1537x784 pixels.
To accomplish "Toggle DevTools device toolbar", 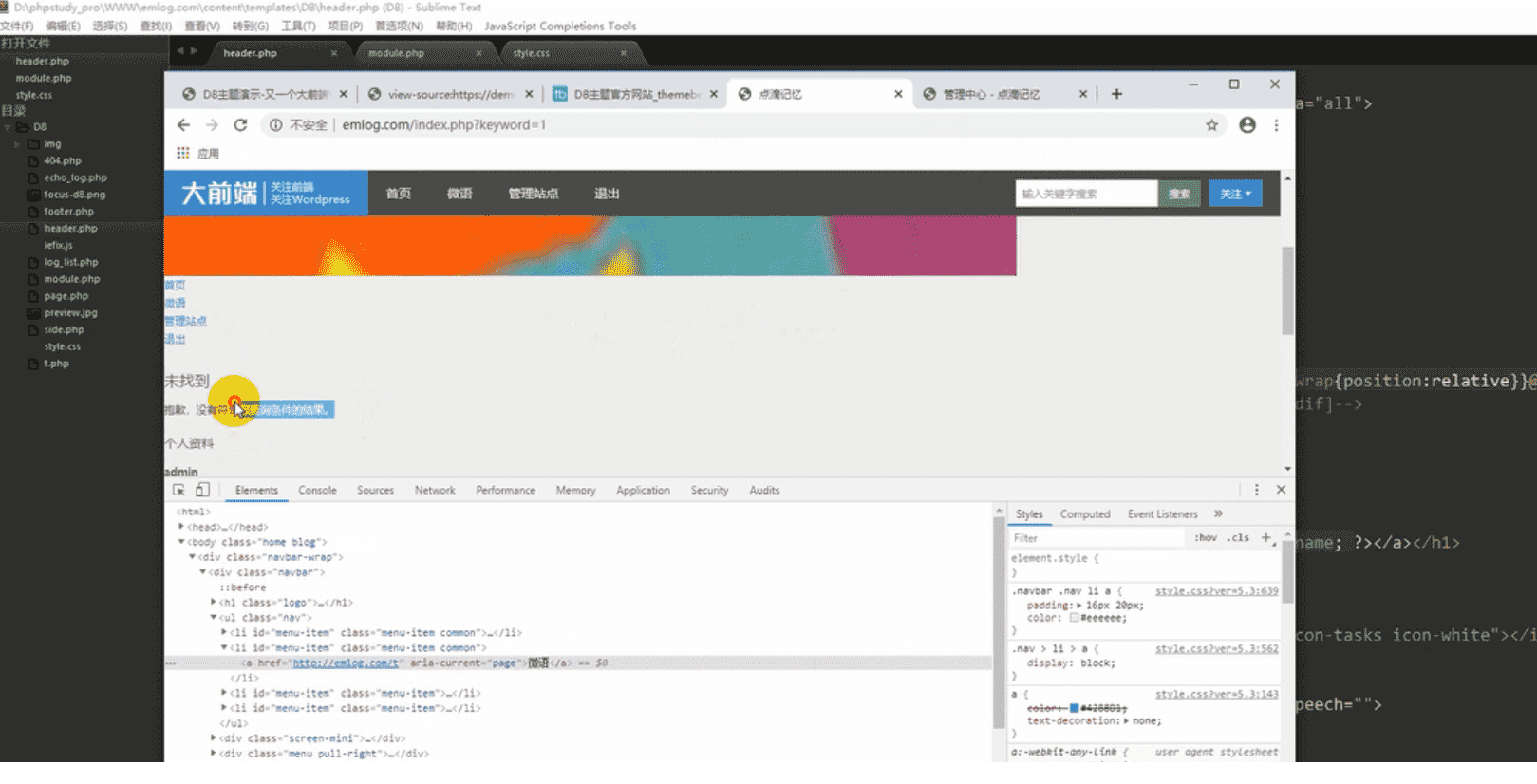I will tap(202, 490).
